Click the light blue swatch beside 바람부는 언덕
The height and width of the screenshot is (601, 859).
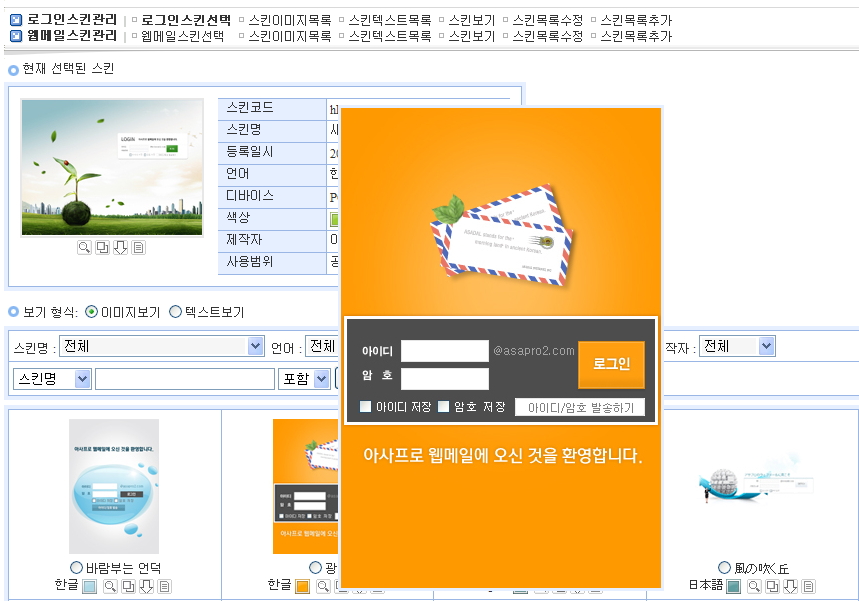coord(90,586)
